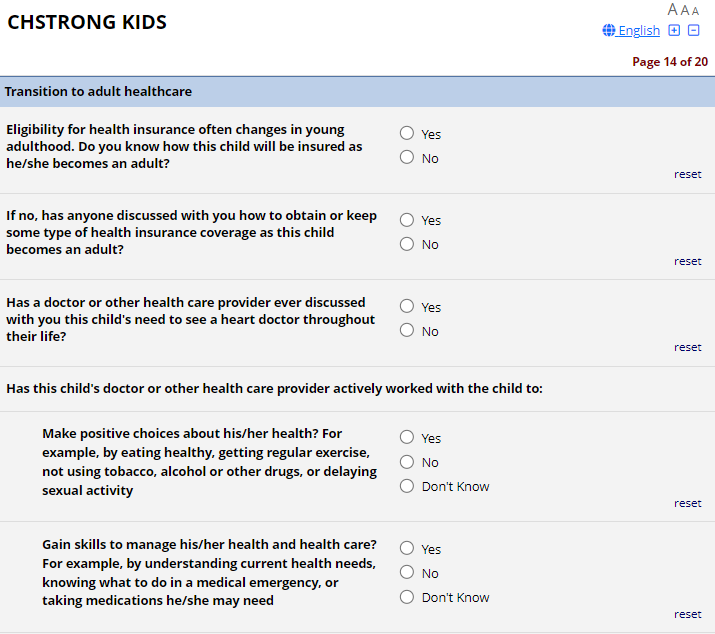The width and height of the screenshot is (715, 634).
Task: Mark No for lifelong heart doctor discussion
Action: pyautogui.click(x=407, y=330)
